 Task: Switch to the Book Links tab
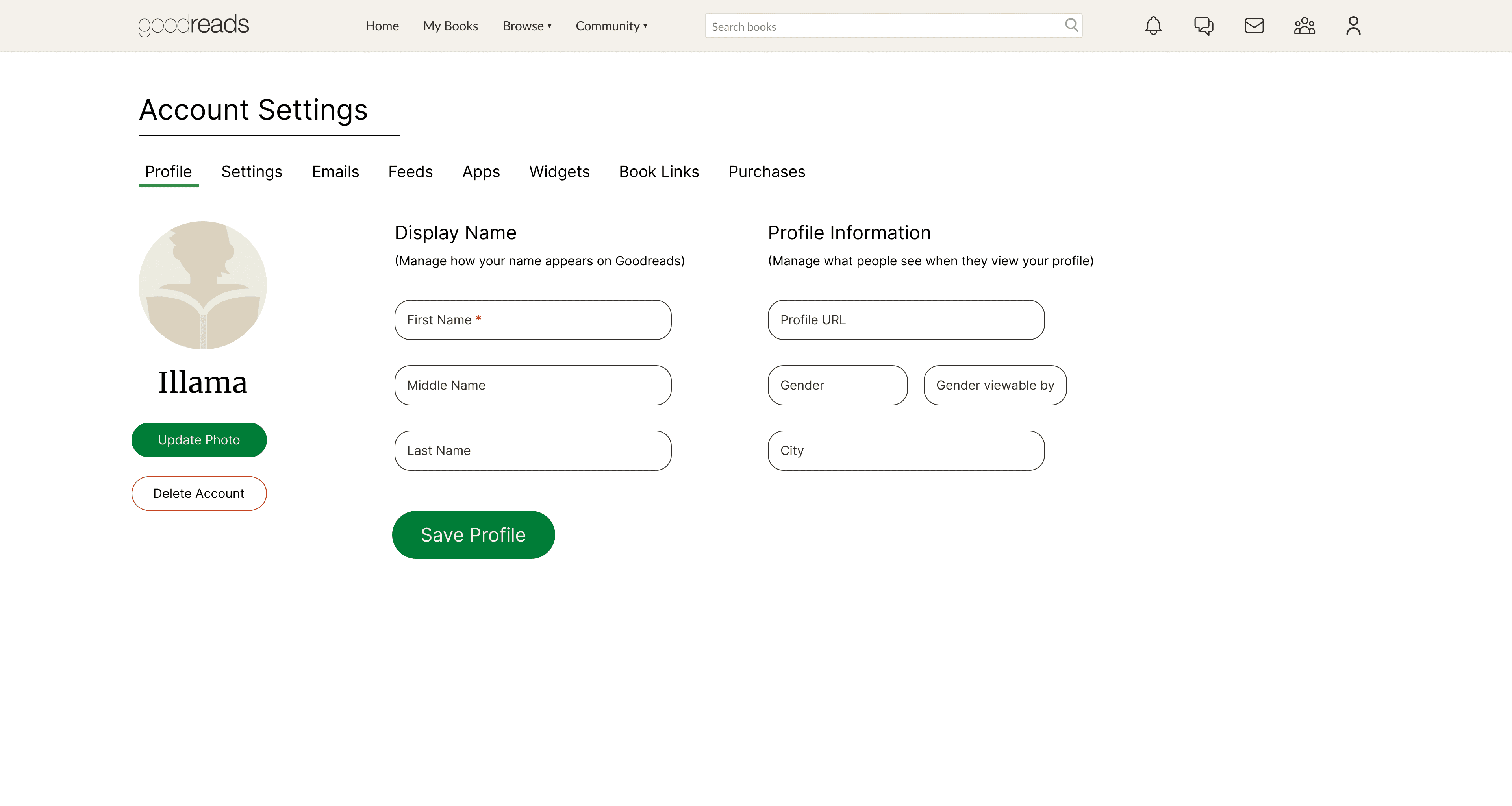[659, 171]
